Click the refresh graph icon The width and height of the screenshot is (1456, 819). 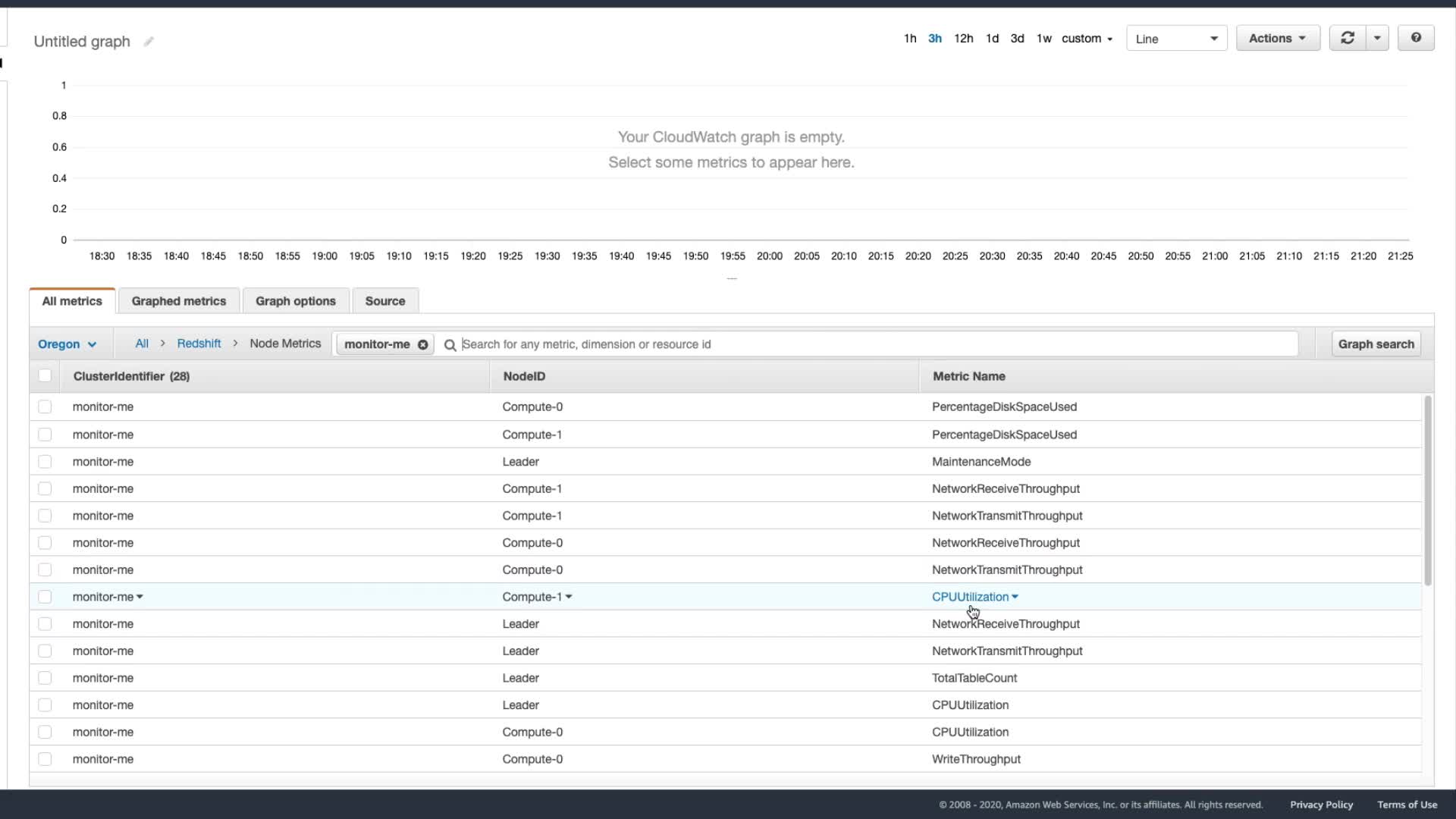coord(1348,38)
